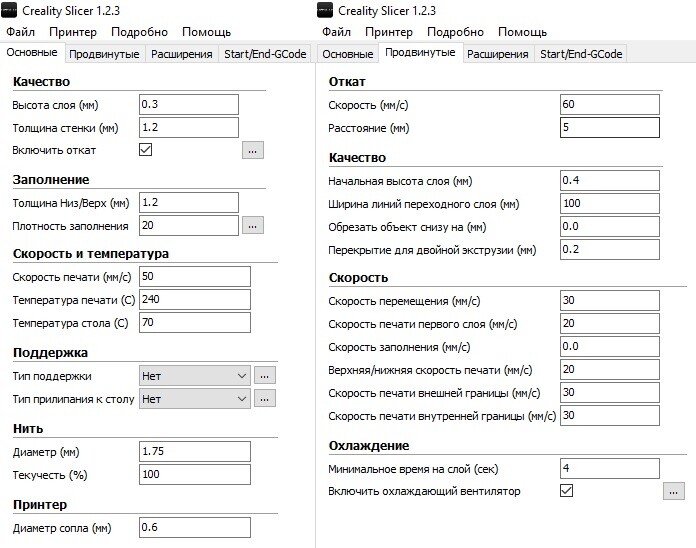Image resolution: width=696 pixels, height=548 pixels.
Task: Toggle the Включить откат checkbox
Action: (x=146, y=150)
